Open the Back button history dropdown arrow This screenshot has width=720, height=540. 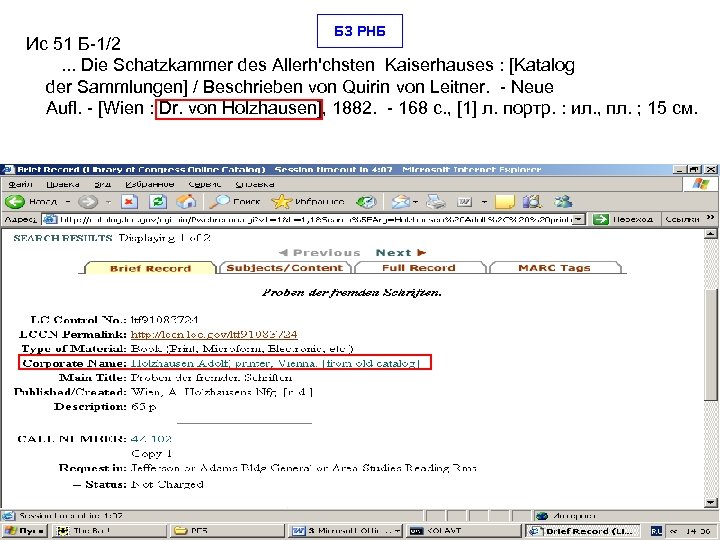(x=68, y=202)
